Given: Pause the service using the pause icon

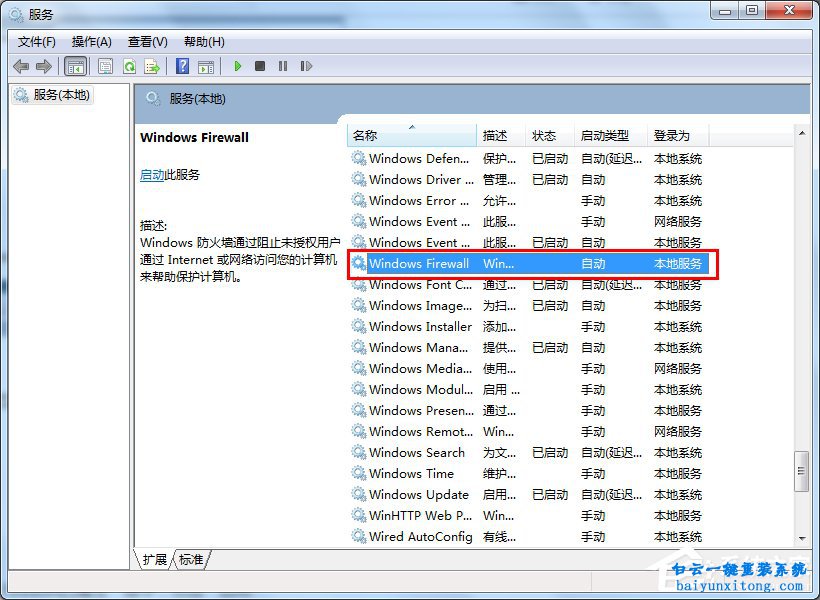Looking at the screenshot, I should click(283, 66).
